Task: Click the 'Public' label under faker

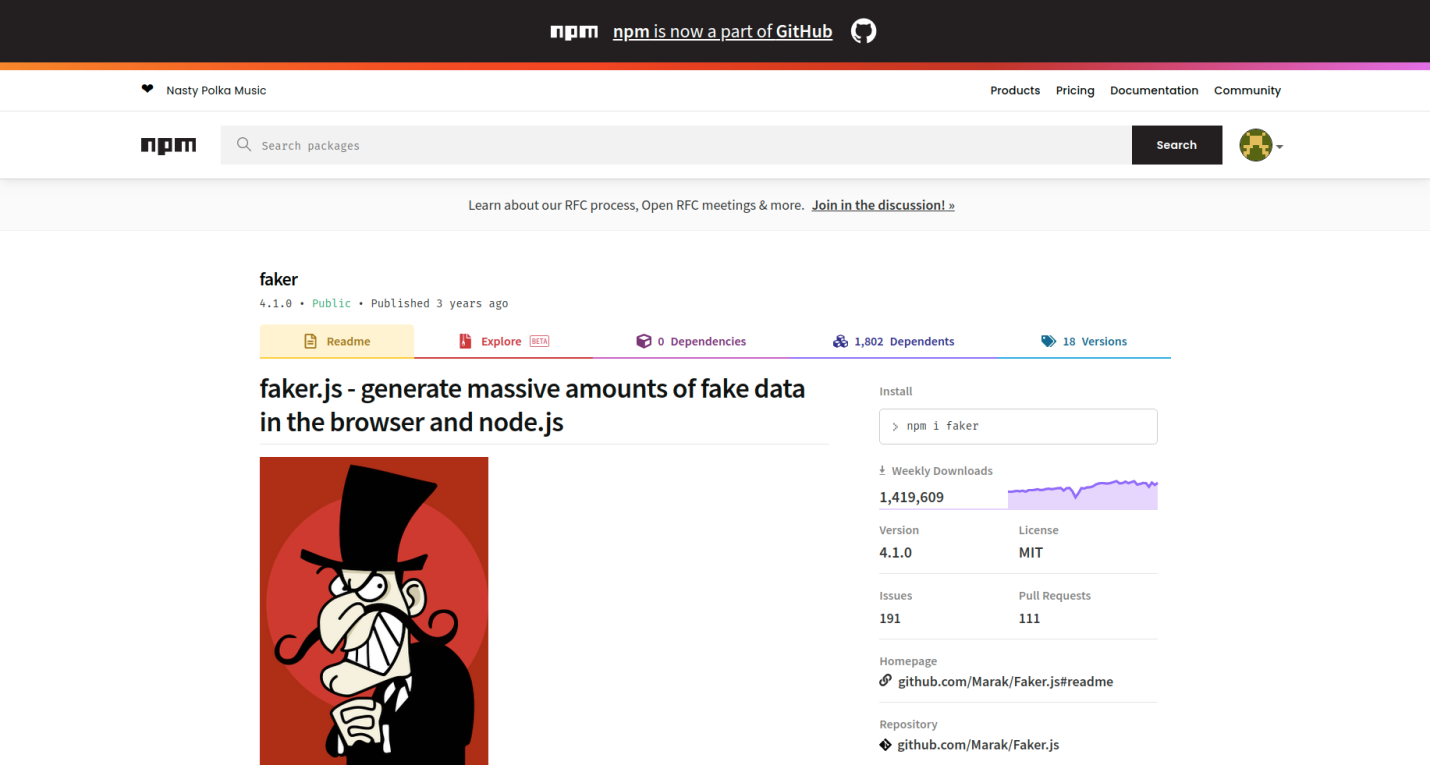Action: 331,303
